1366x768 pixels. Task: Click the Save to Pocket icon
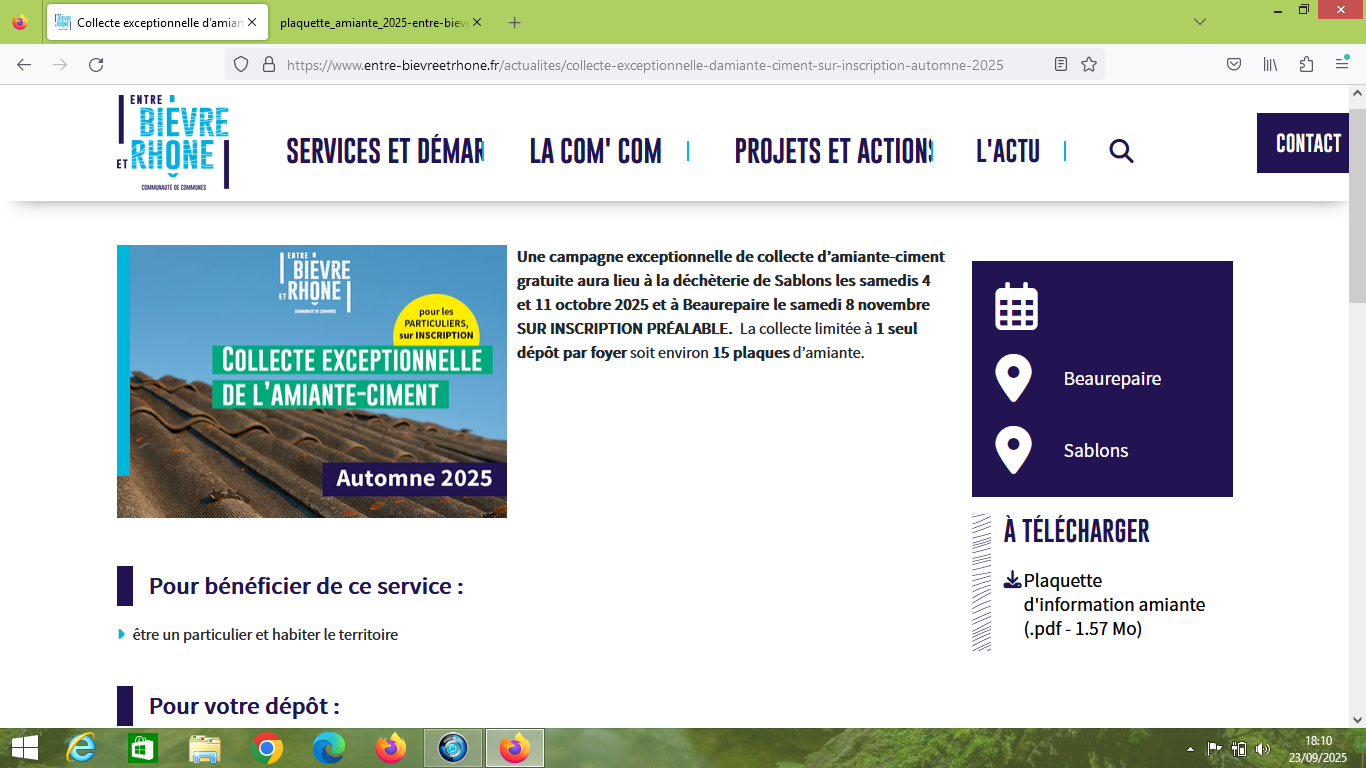tap(1234, 65)
